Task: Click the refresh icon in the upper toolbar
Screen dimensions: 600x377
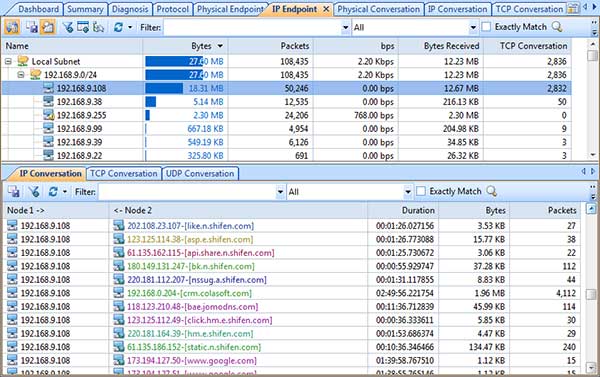Action: coord(118,27)
